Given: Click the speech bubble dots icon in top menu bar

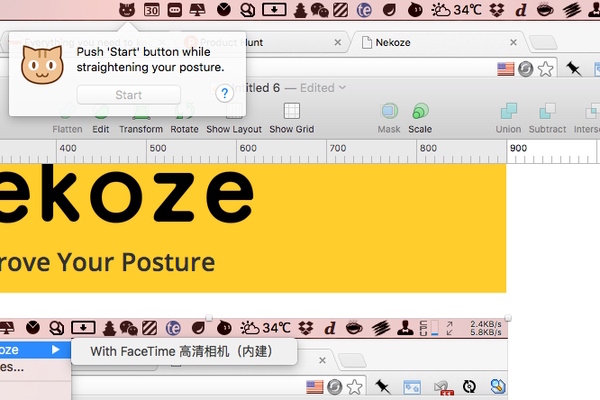Looking at the screenshot, I should pos(174,10).
